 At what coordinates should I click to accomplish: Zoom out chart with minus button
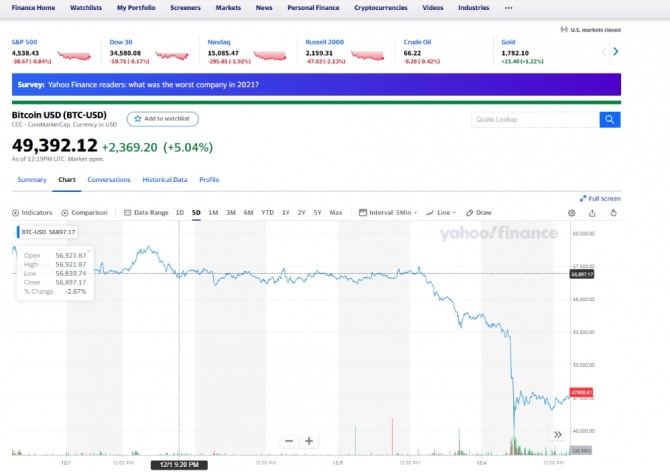tap(289, 441)
